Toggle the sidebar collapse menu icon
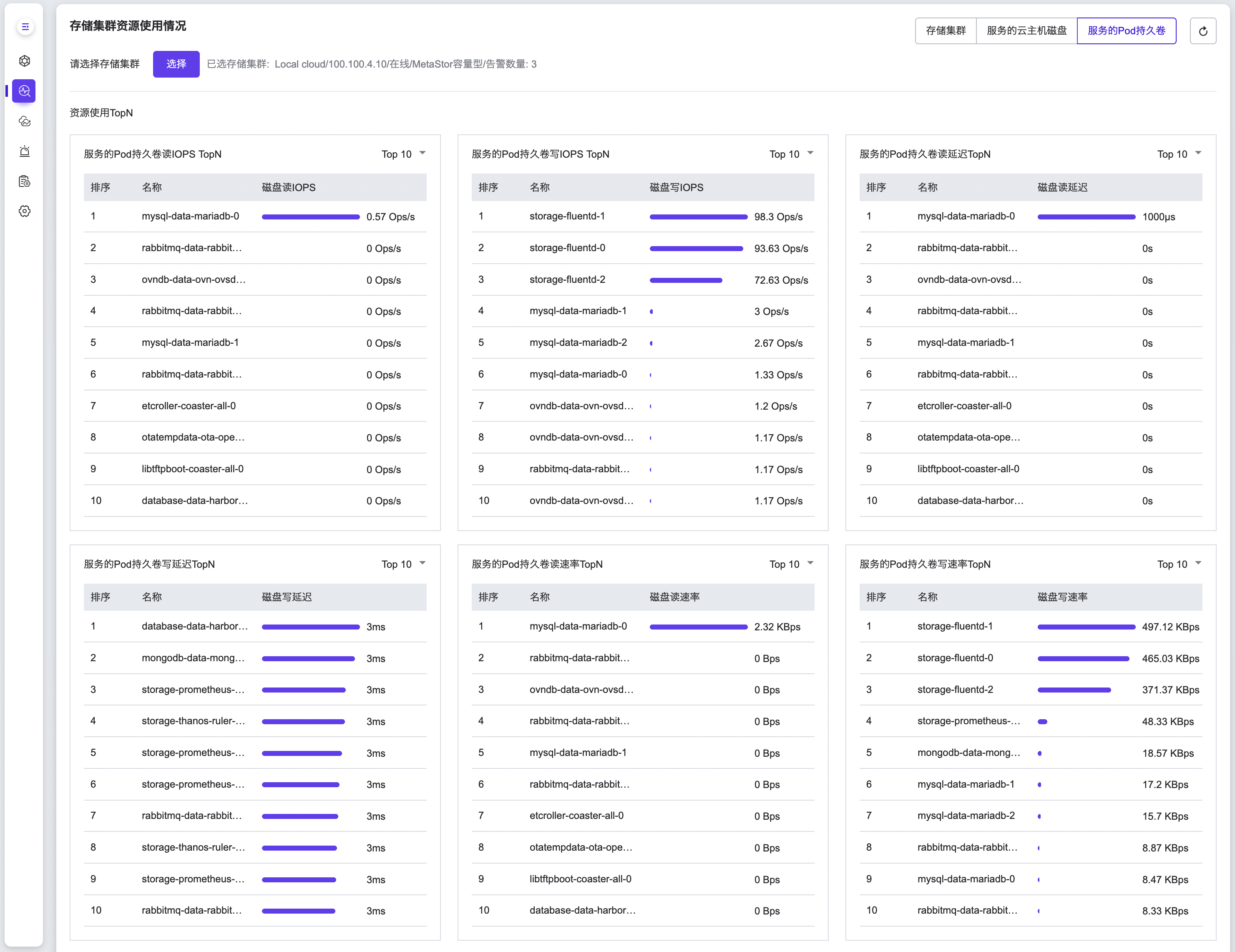The width and height of the screenshot is (1235, 952). pos(25,27)
